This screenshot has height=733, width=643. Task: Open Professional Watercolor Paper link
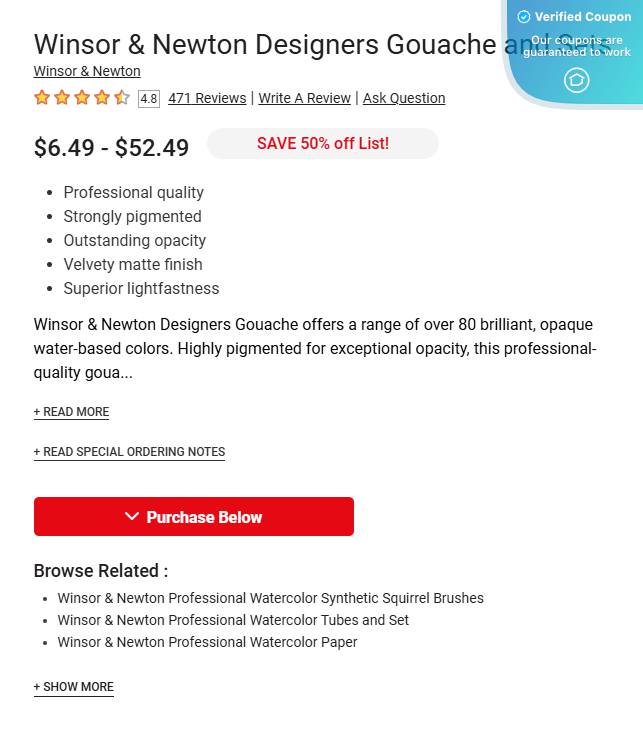[207, 642]
